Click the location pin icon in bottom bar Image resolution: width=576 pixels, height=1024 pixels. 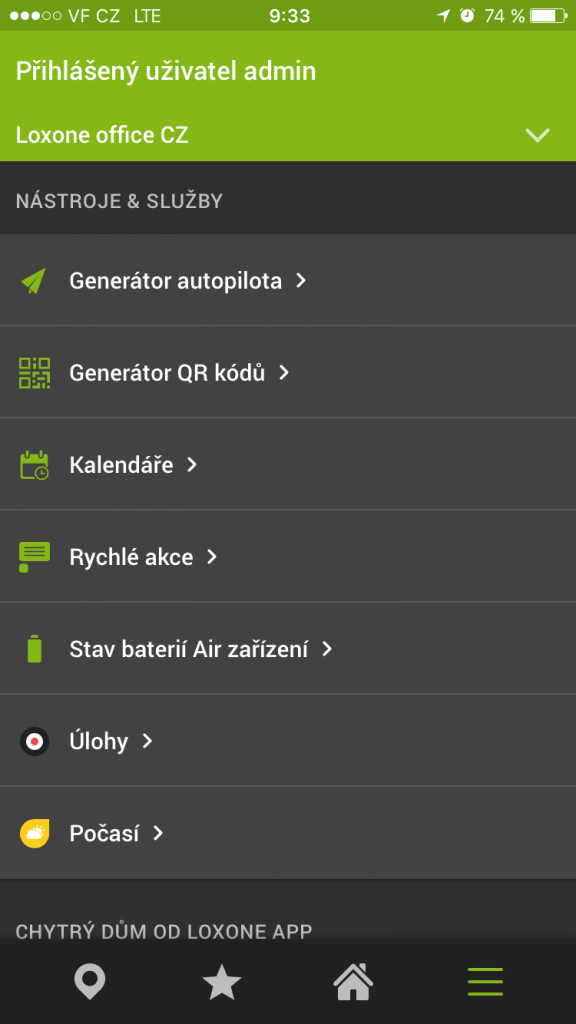click(90, 982)
